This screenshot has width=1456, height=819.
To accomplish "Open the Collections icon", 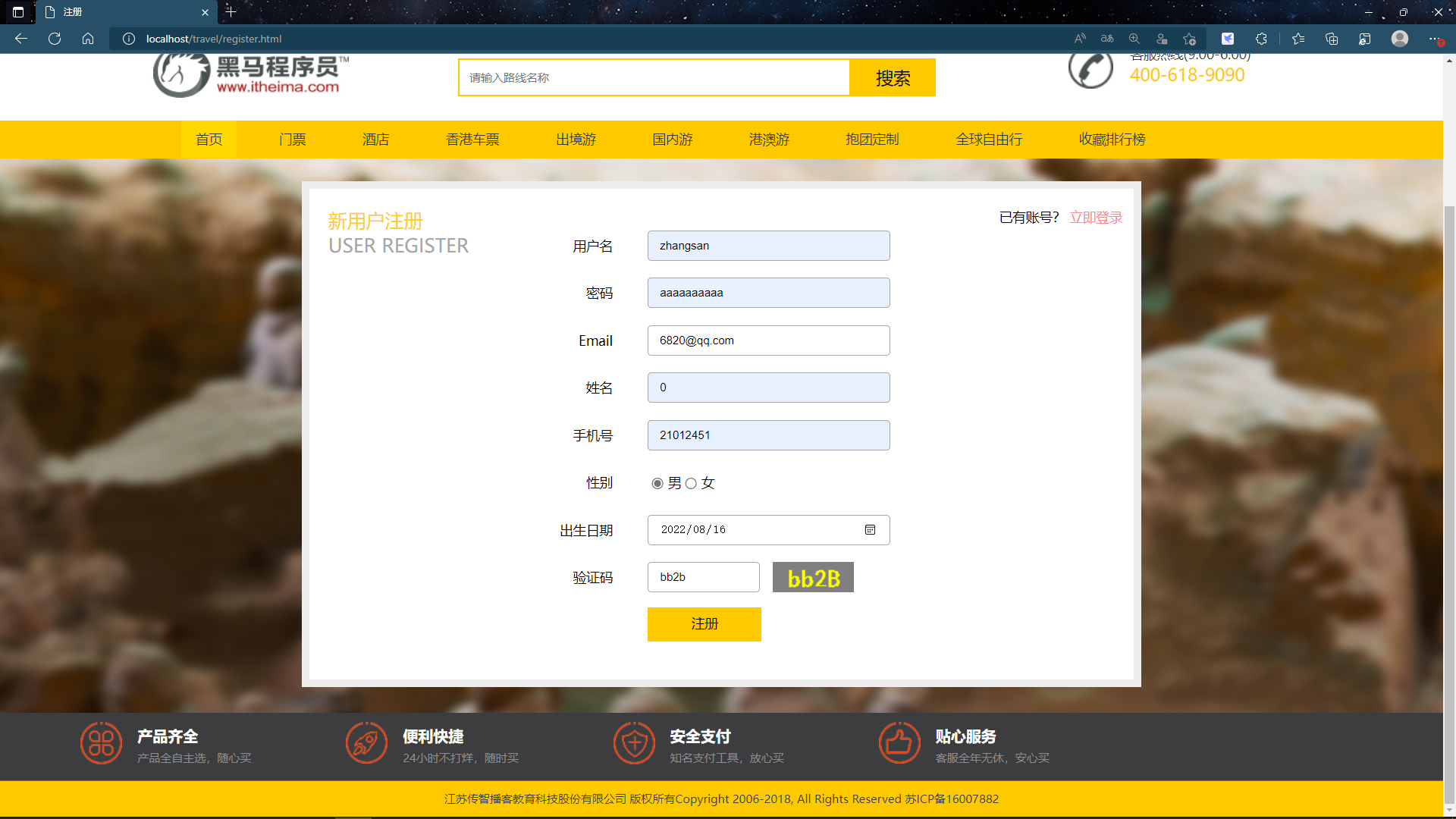I will click(x=1332, y=39).
